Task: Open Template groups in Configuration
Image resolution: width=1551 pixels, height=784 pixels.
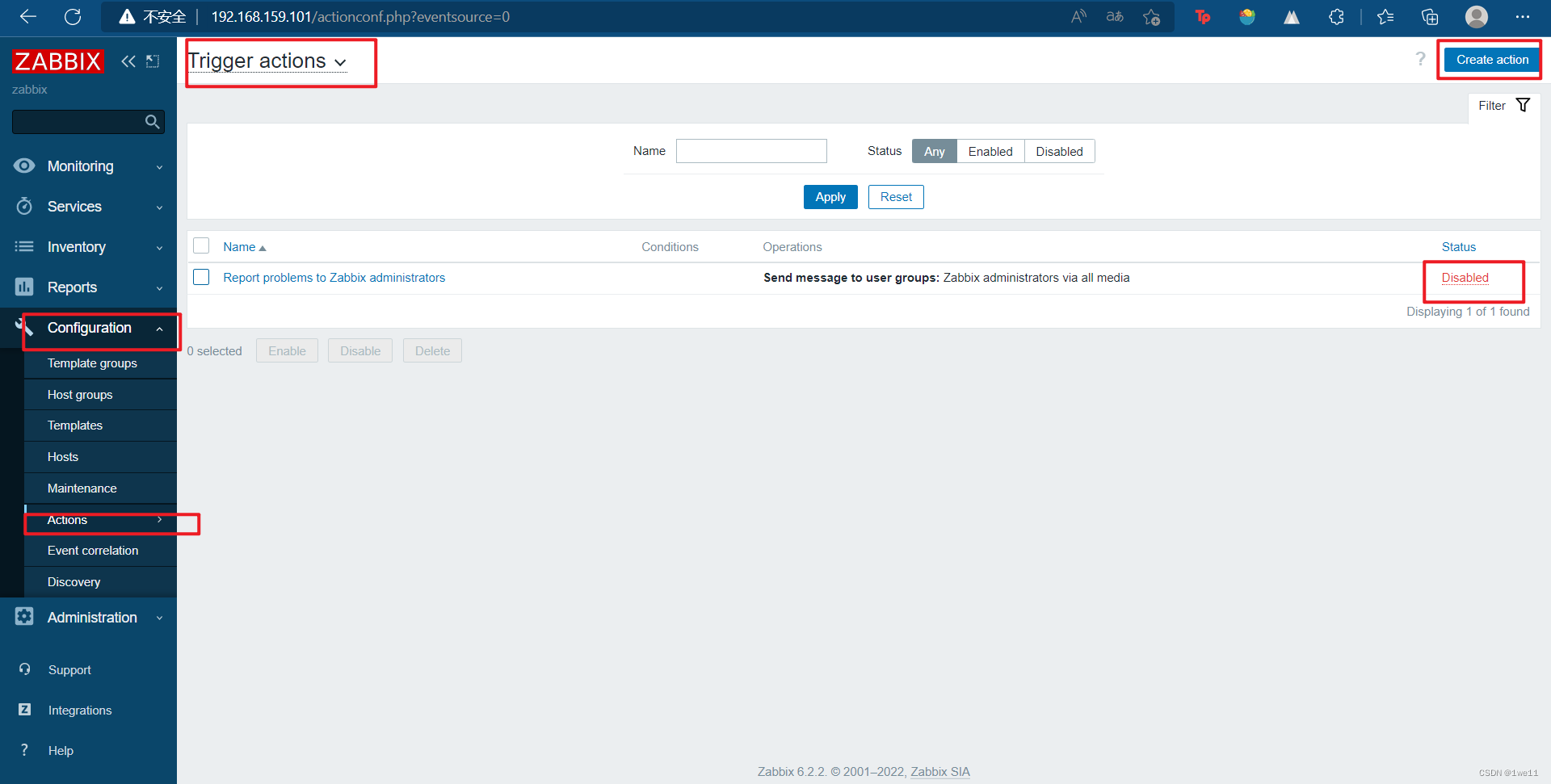Action: pyautogui.click(x=101, y=363)
